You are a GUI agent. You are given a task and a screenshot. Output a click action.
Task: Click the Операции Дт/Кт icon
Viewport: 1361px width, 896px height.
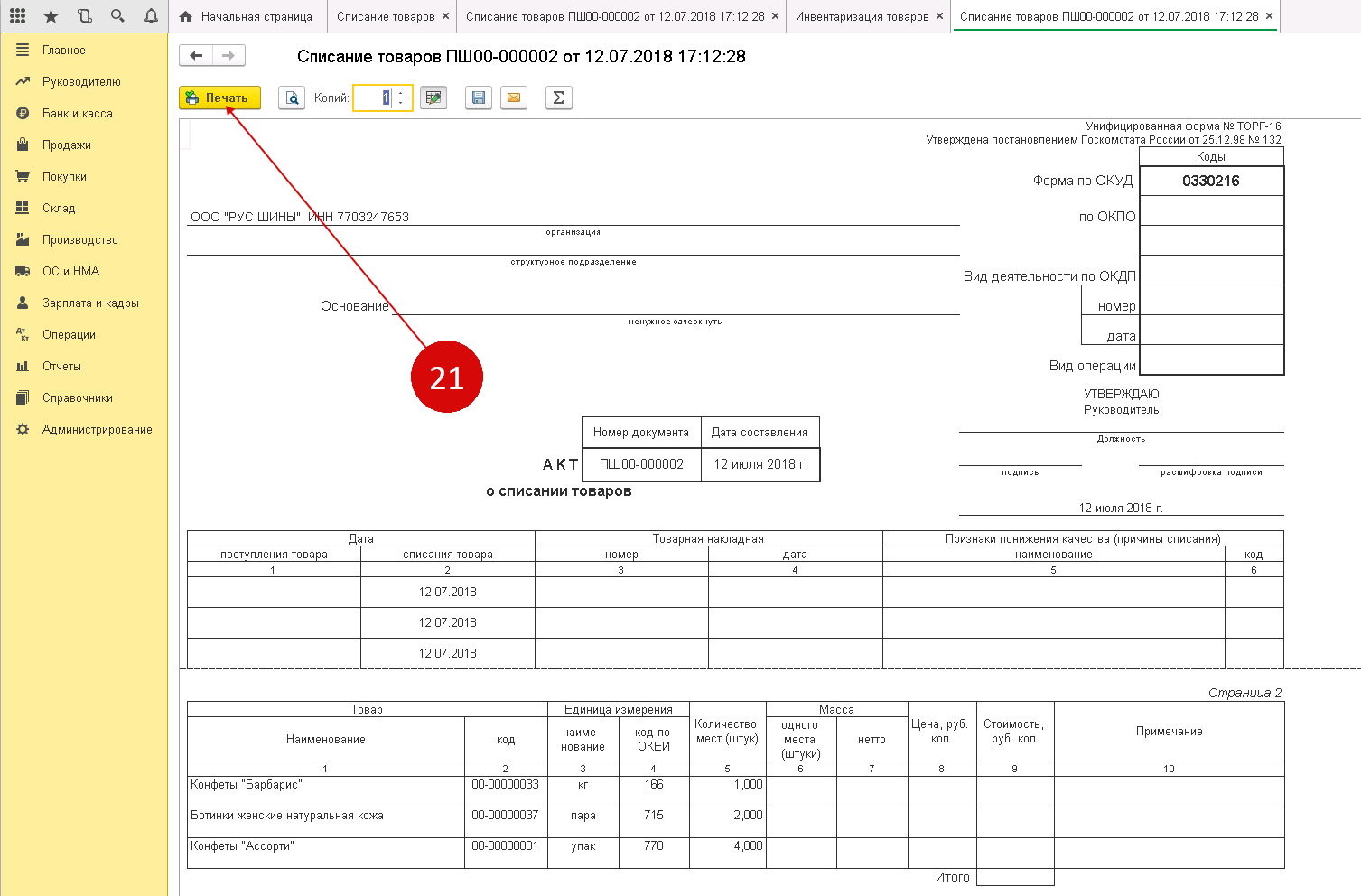[x=23, y=335]
